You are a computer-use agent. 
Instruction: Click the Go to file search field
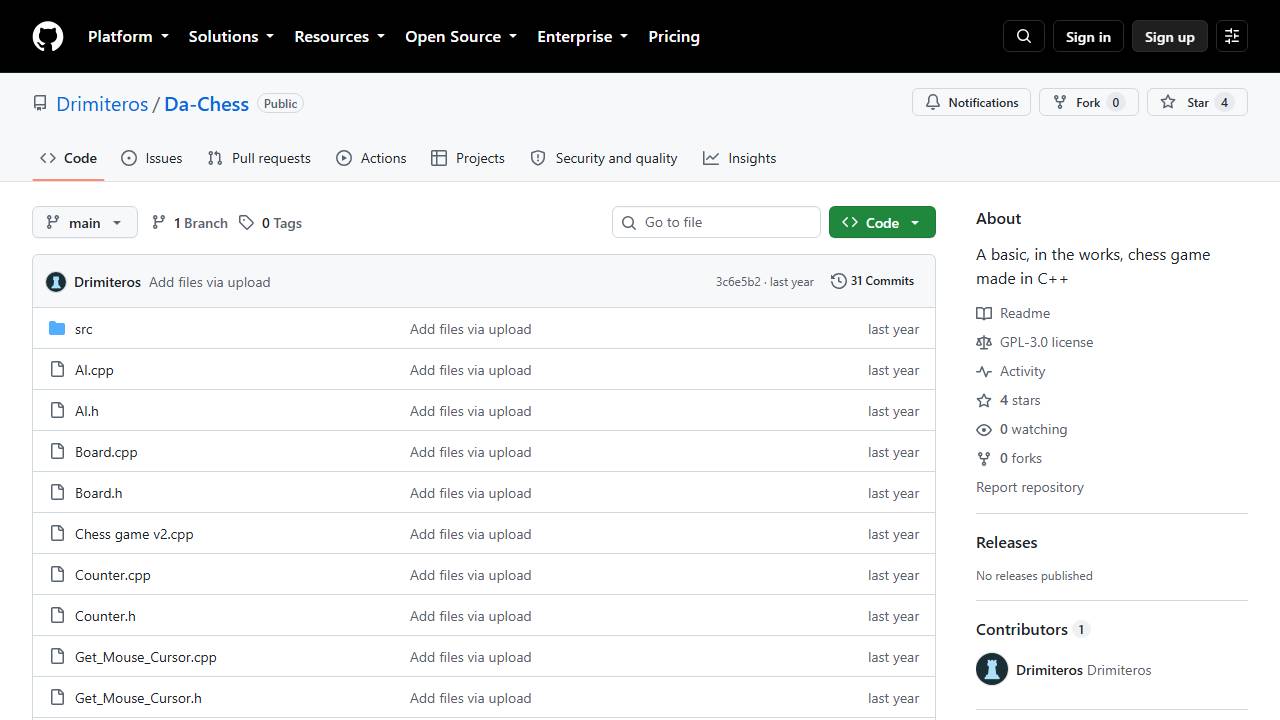tap(716, 222)
